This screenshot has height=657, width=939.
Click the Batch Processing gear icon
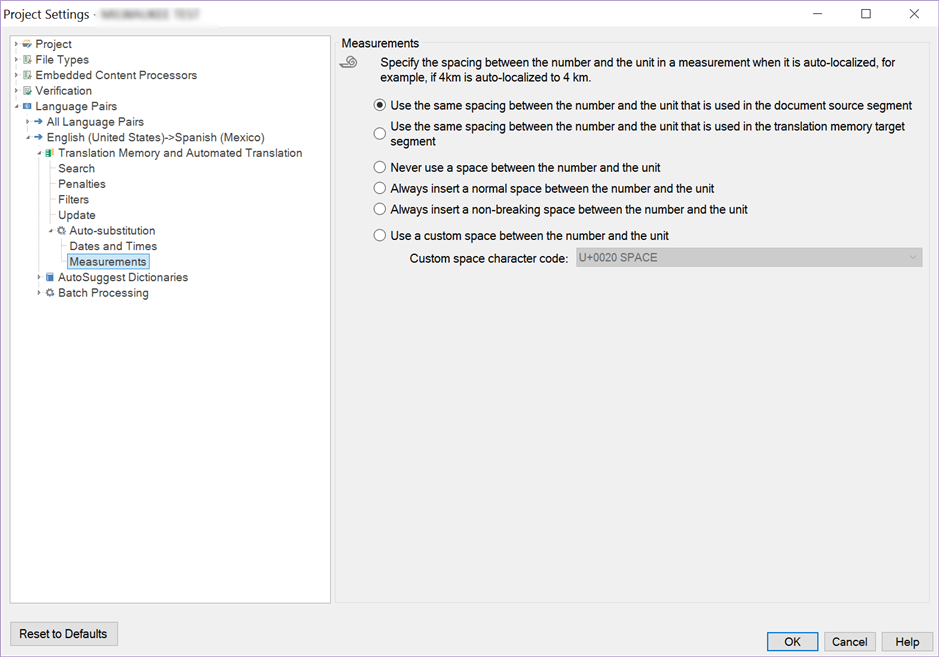pyautogui.click(x=50, y=293)
